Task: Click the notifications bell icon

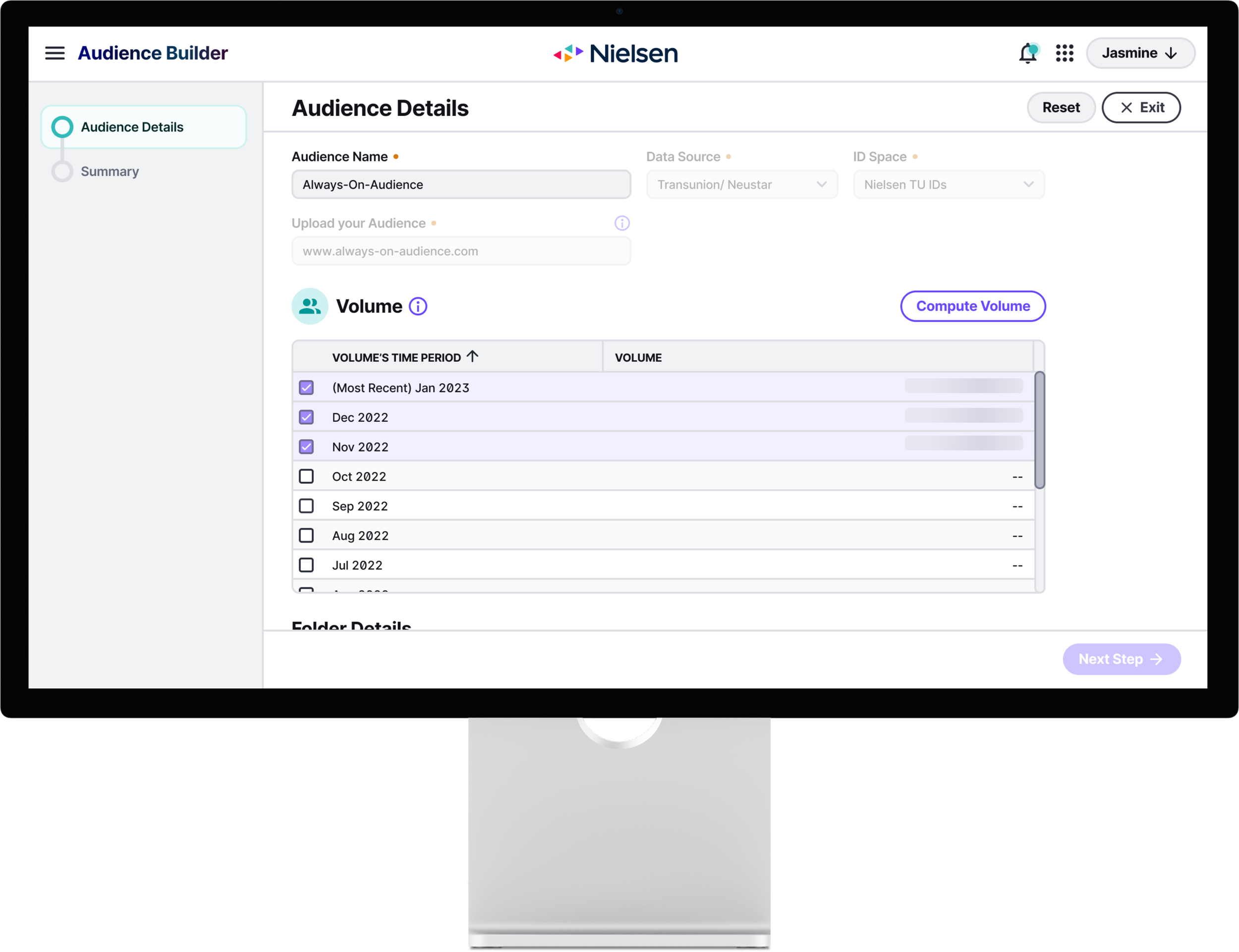Action: tap(1028, 53)
